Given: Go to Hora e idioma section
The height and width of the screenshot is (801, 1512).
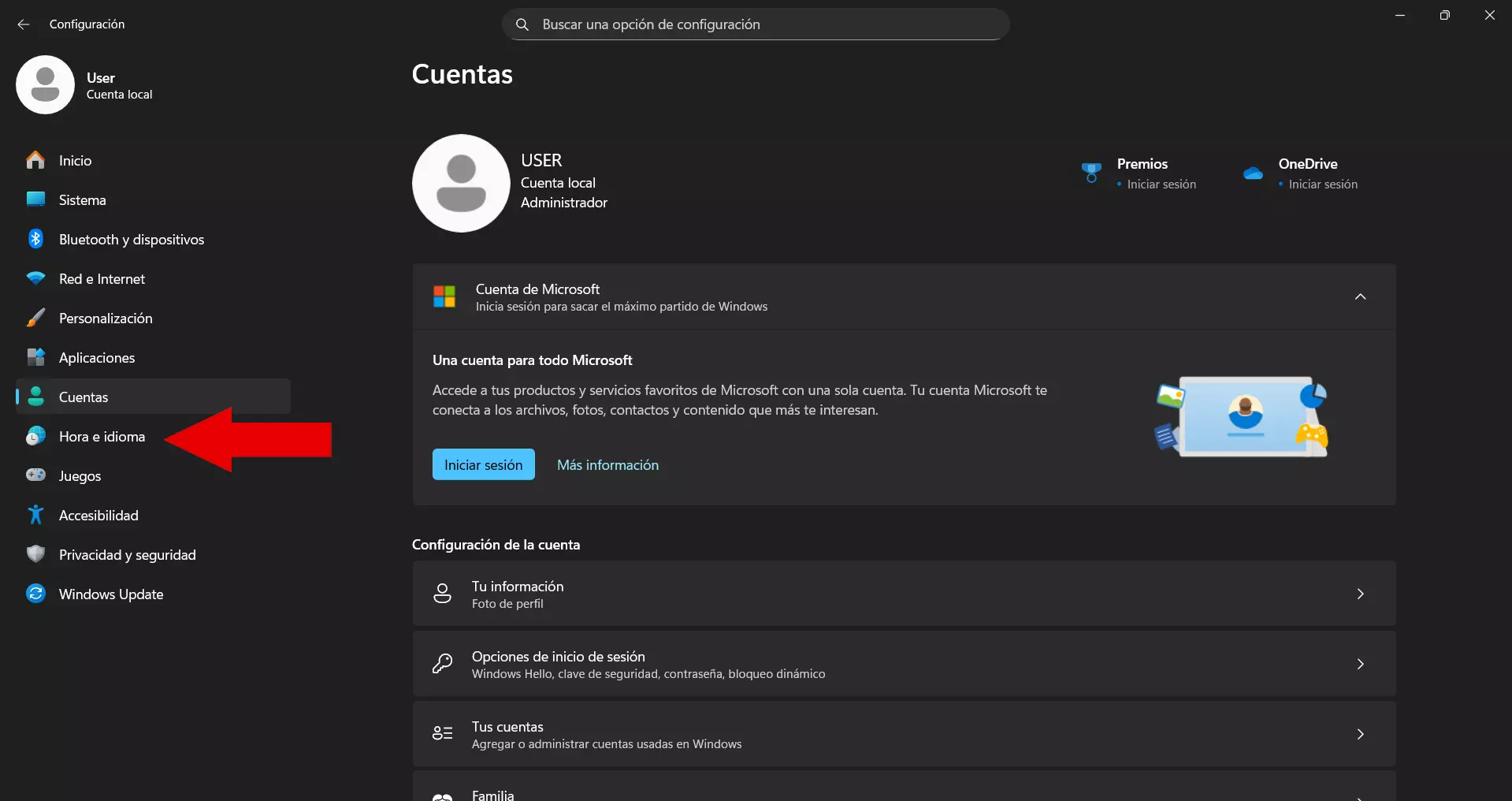Looking at the screenshot, I should point(102,436).
